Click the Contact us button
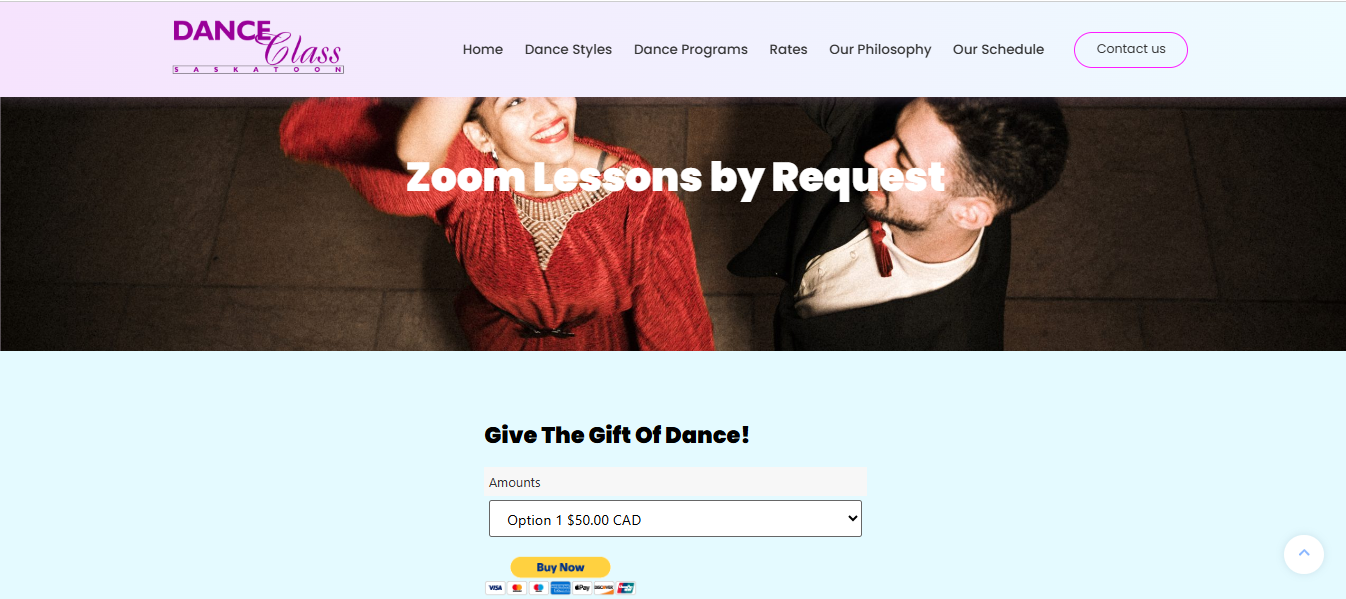 1131,49
